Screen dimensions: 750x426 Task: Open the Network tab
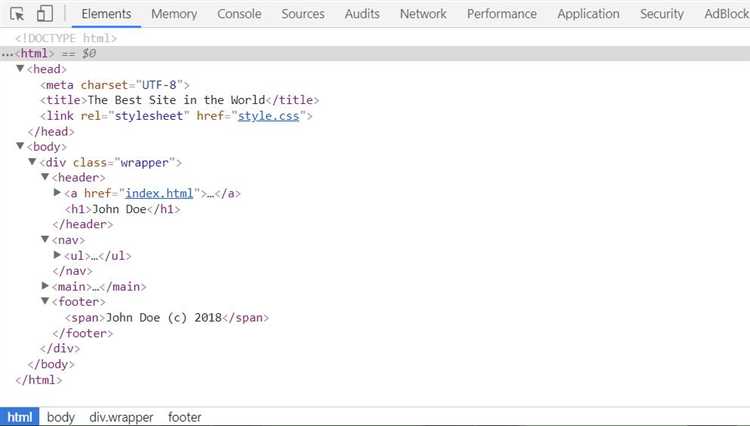(x=423, y=14)
